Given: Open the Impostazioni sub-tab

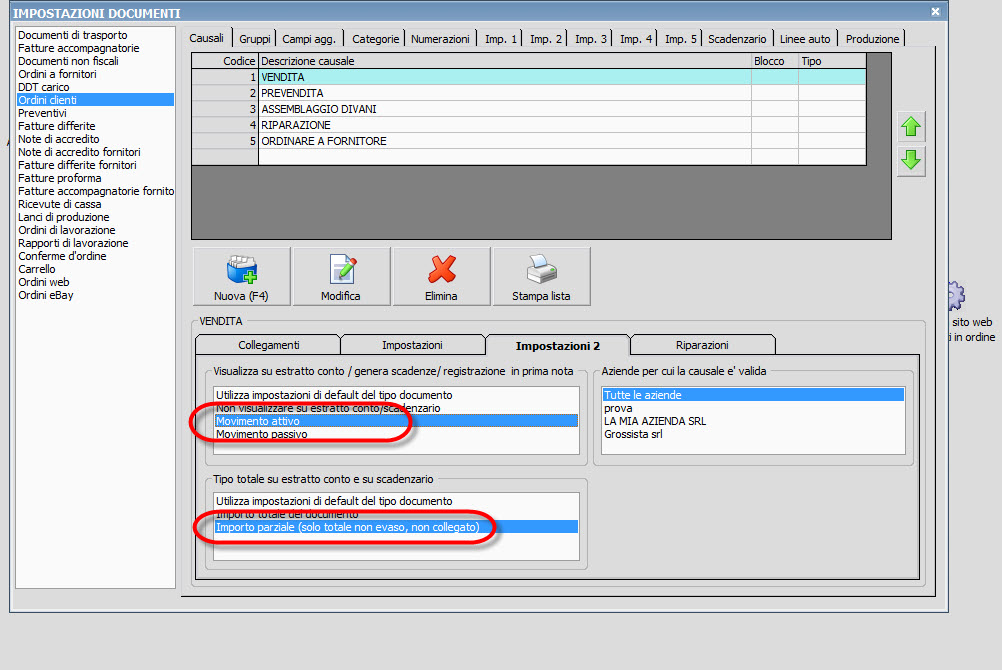Looking at the screenshot, I should [412, 345].
